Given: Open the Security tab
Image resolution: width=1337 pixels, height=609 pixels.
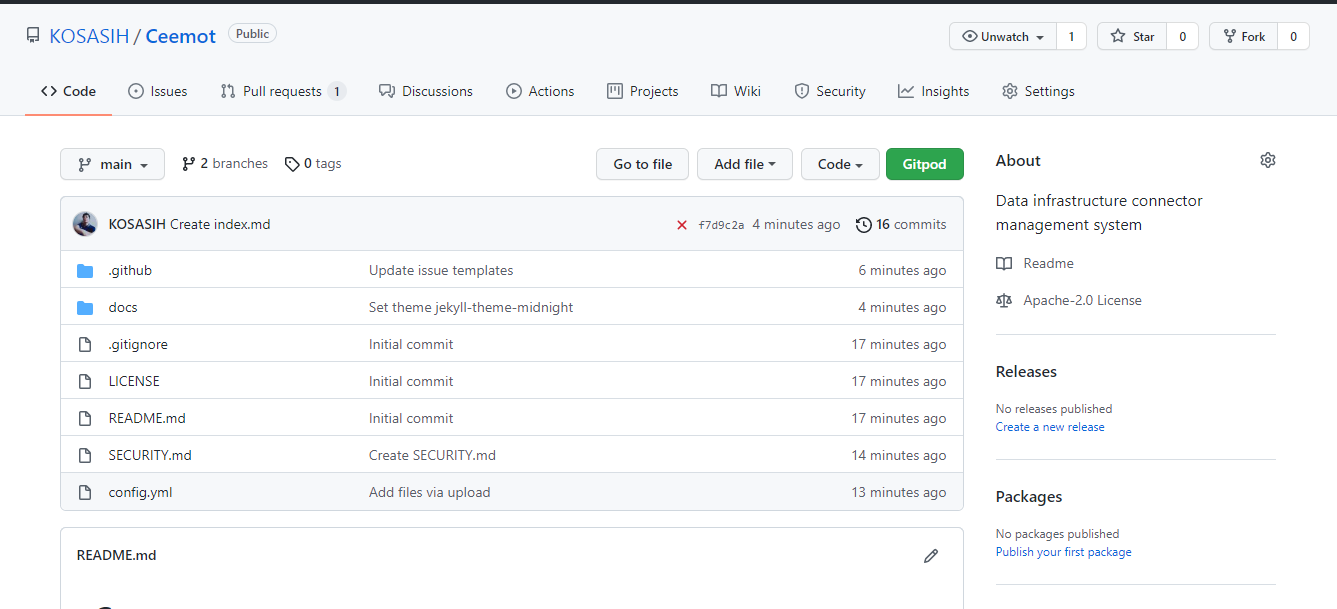Looking at the screenshot, I should pos(830,91).
